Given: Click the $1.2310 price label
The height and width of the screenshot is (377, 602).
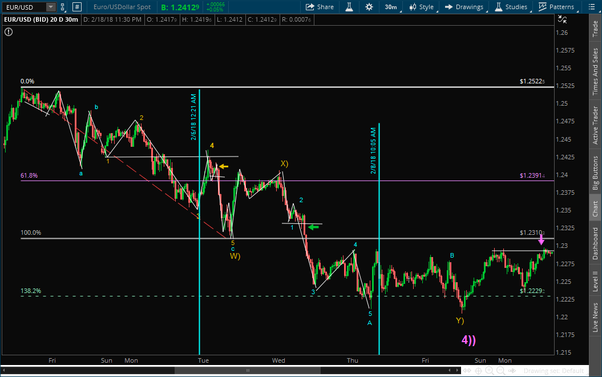Looking at the screenshot, I should point(532,233).
